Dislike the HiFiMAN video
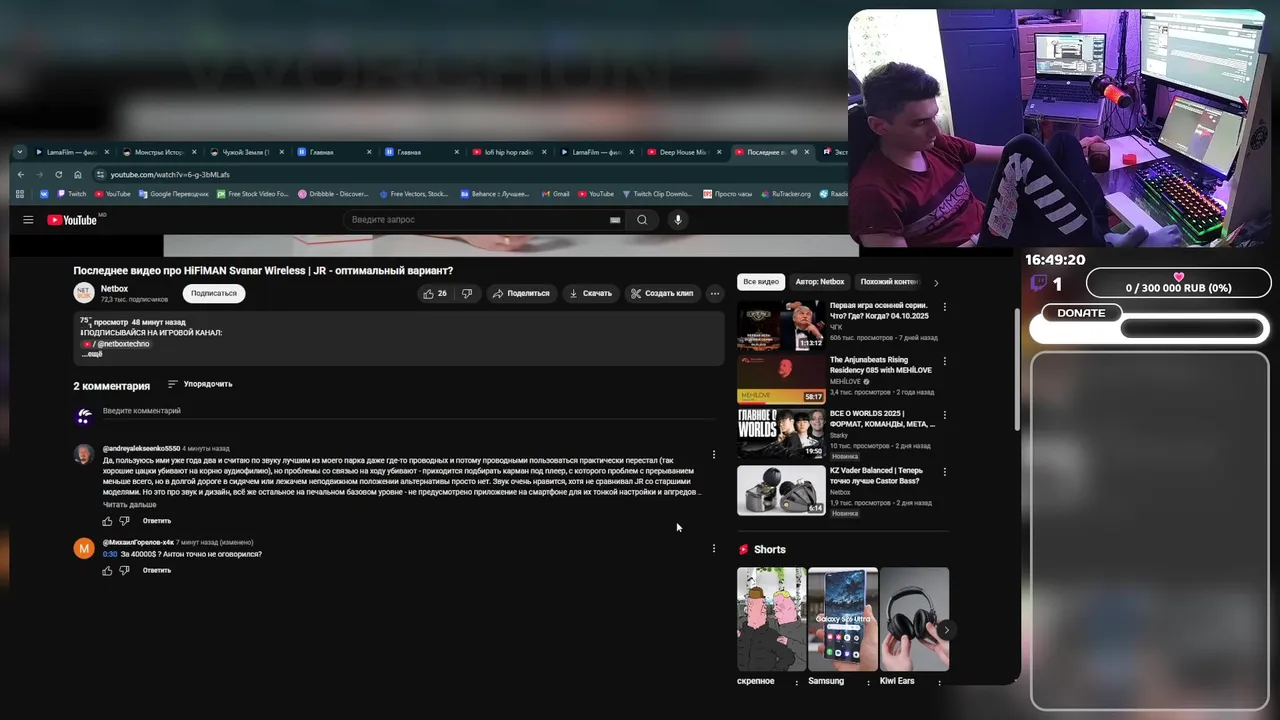This screenshot has width=1280, height=720. pyautogui.click(x=467, y=293)
